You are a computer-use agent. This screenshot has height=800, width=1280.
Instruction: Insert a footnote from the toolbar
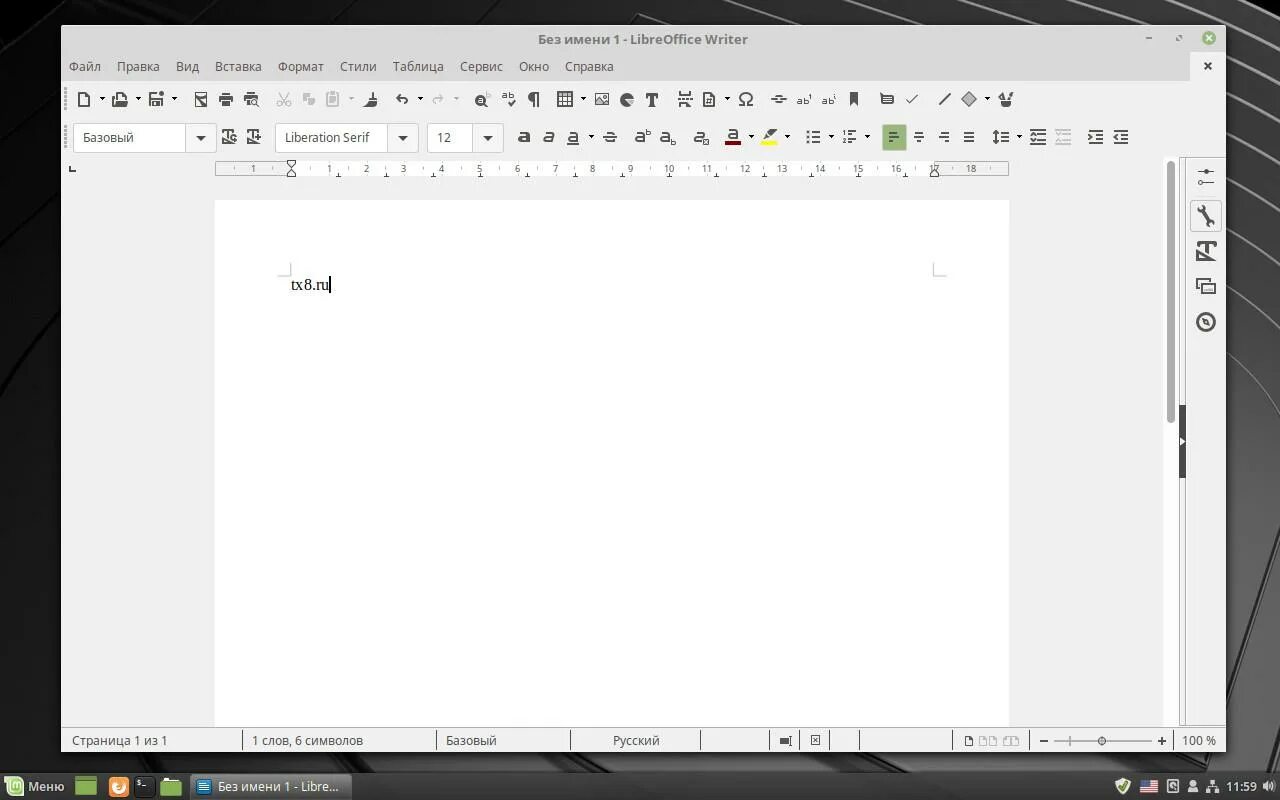[x=804, y=99]
